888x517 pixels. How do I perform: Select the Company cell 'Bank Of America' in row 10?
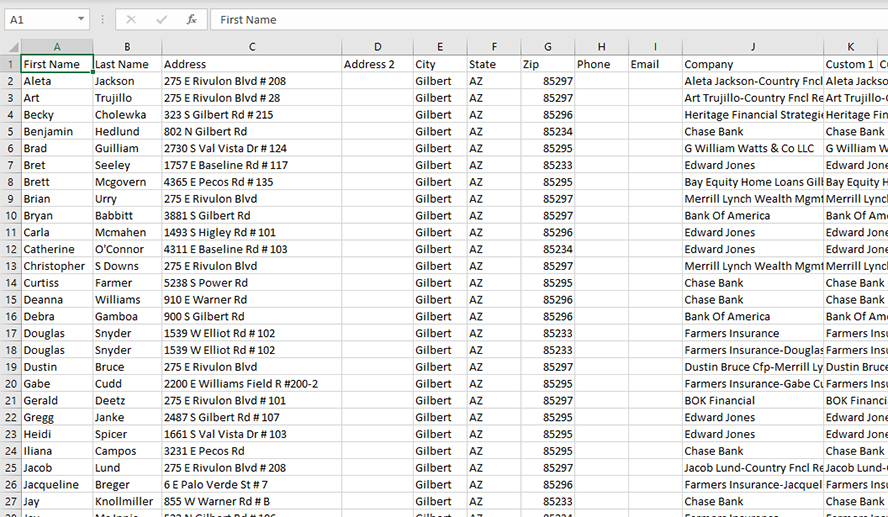(753, 216)
